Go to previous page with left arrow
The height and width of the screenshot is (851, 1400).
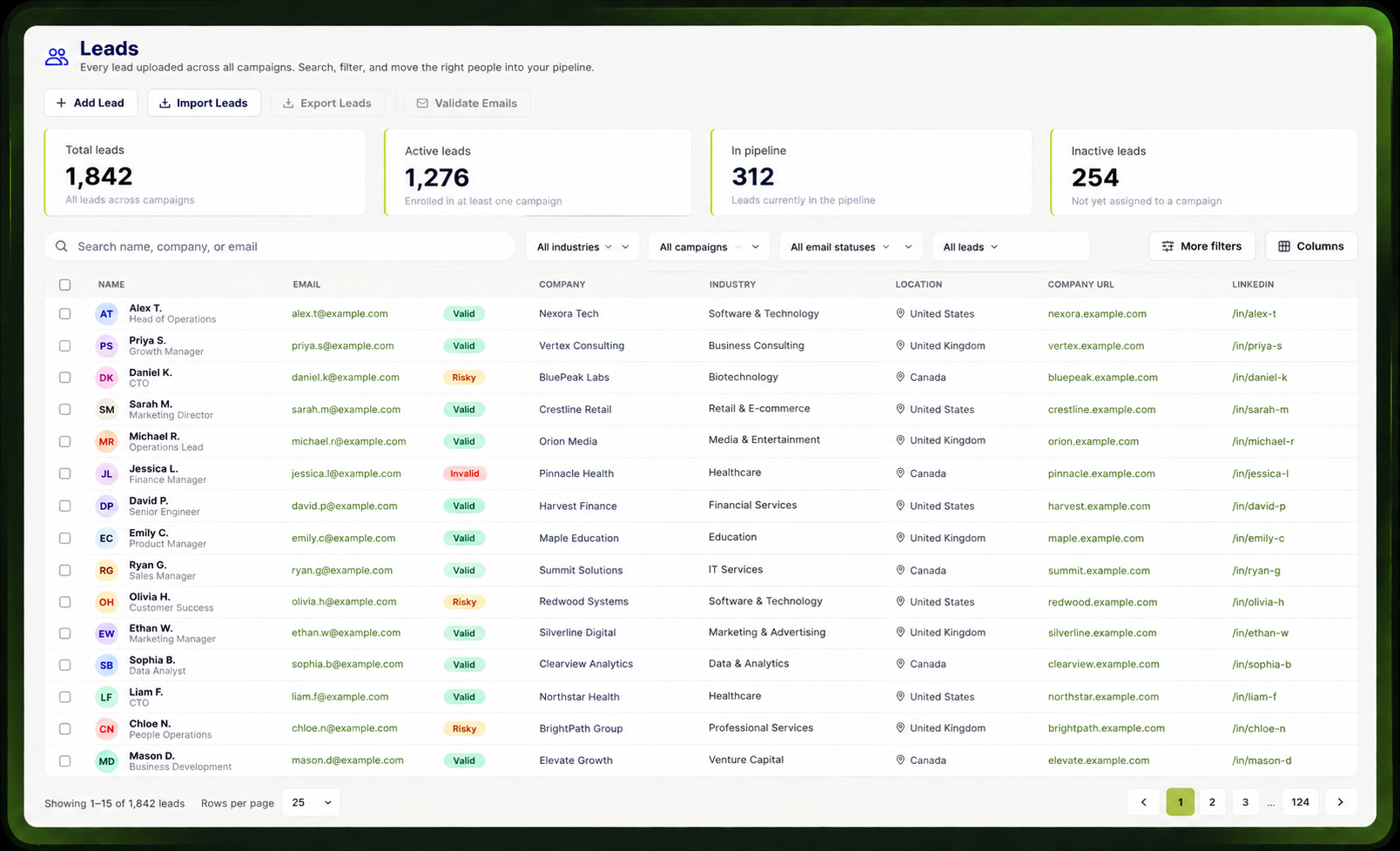[1144, 802]
